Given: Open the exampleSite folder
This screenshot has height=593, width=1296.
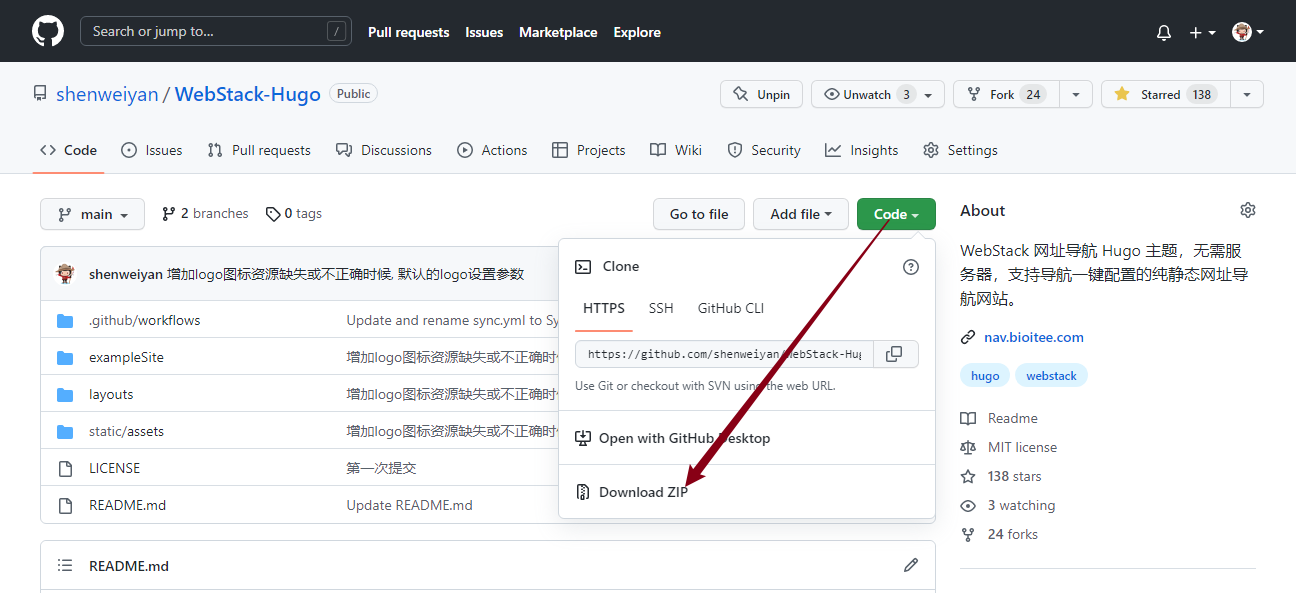Looking at the screenshot, I should pyautogui.click(x=126, y=357).
